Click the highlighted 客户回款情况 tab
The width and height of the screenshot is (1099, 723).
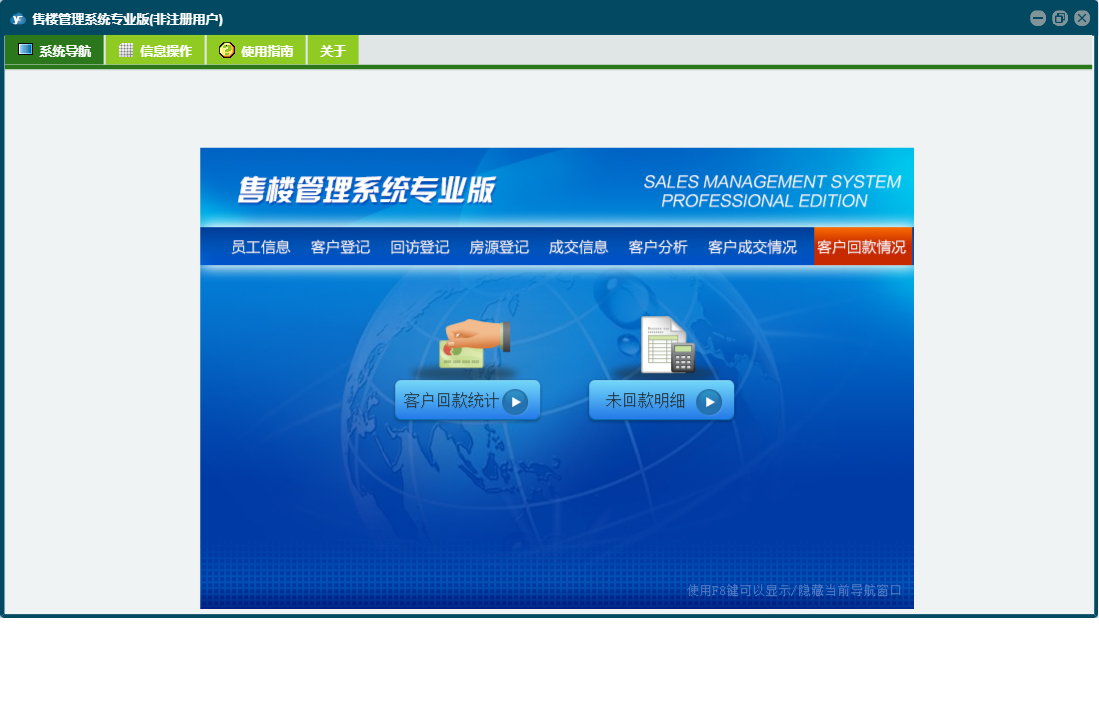[x=862, y=247]
